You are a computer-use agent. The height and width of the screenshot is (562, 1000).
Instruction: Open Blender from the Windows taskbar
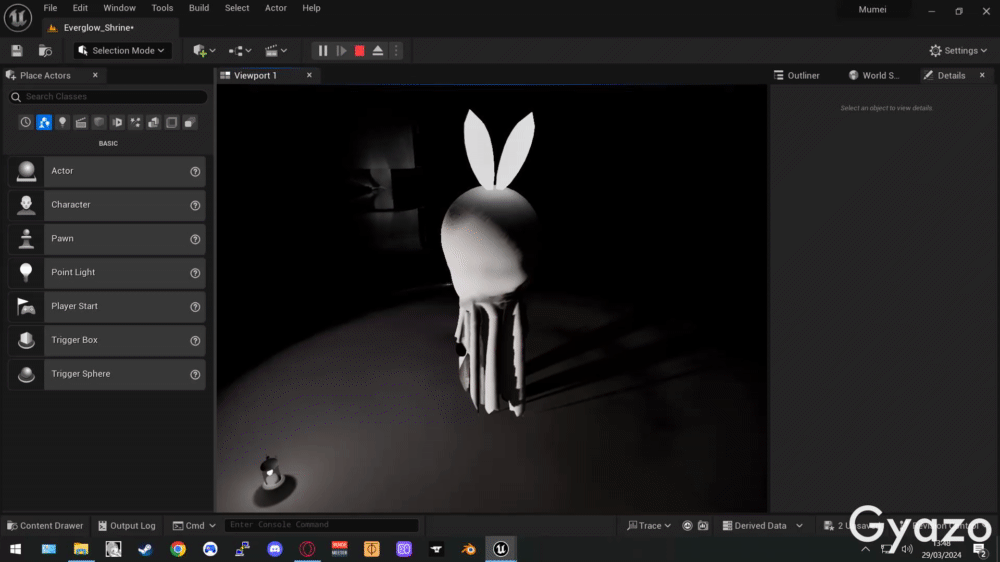468,549
